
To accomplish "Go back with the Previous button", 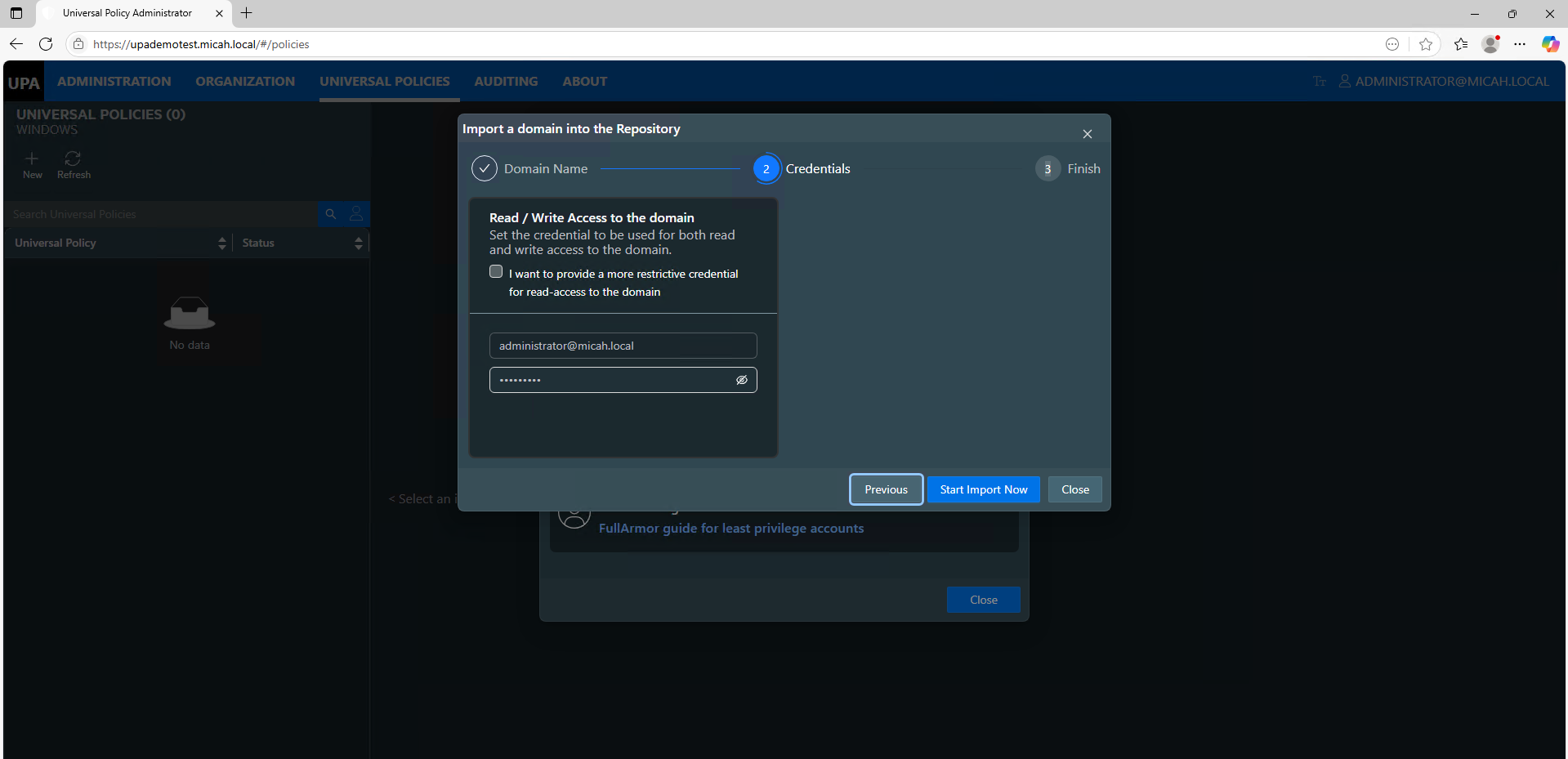I will (886, 489).
